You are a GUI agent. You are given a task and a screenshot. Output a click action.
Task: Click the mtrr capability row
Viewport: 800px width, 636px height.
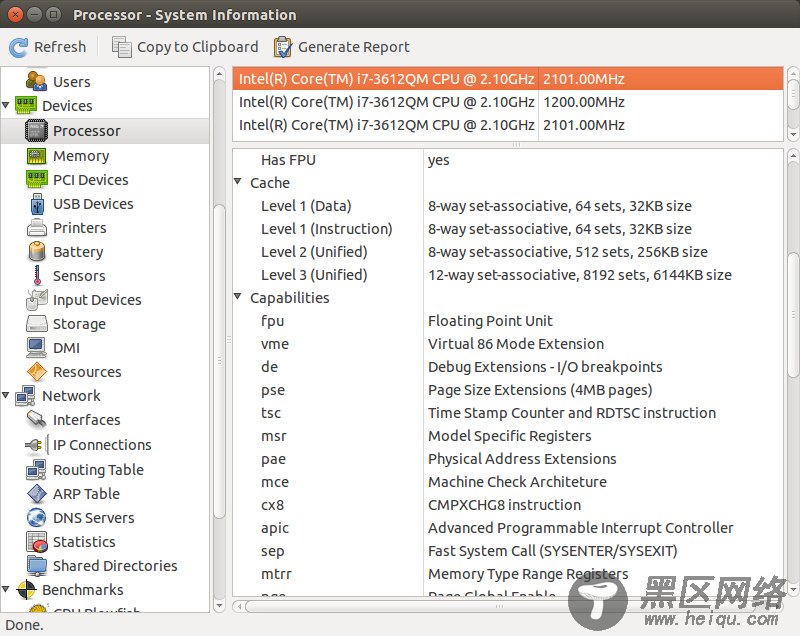(508, 574)
